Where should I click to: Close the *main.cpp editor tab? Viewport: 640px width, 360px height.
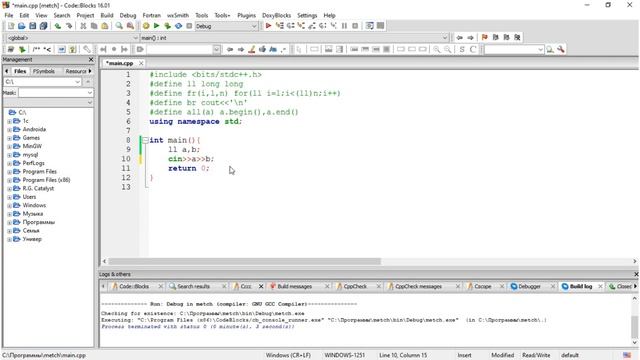[x=141, y=63]
